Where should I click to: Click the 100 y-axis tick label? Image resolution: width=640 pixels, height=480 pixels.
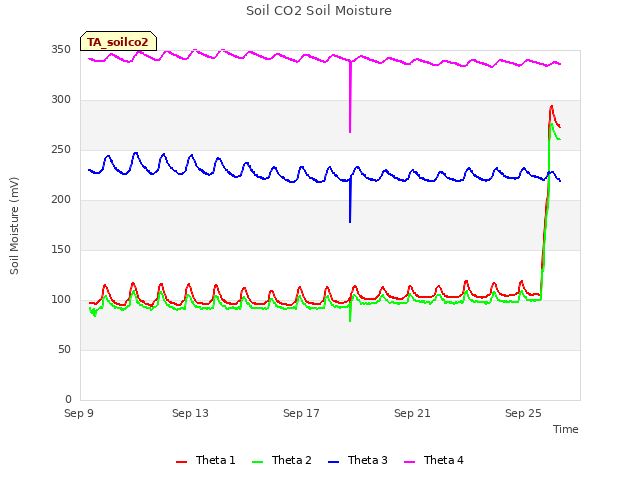(61, 300)
